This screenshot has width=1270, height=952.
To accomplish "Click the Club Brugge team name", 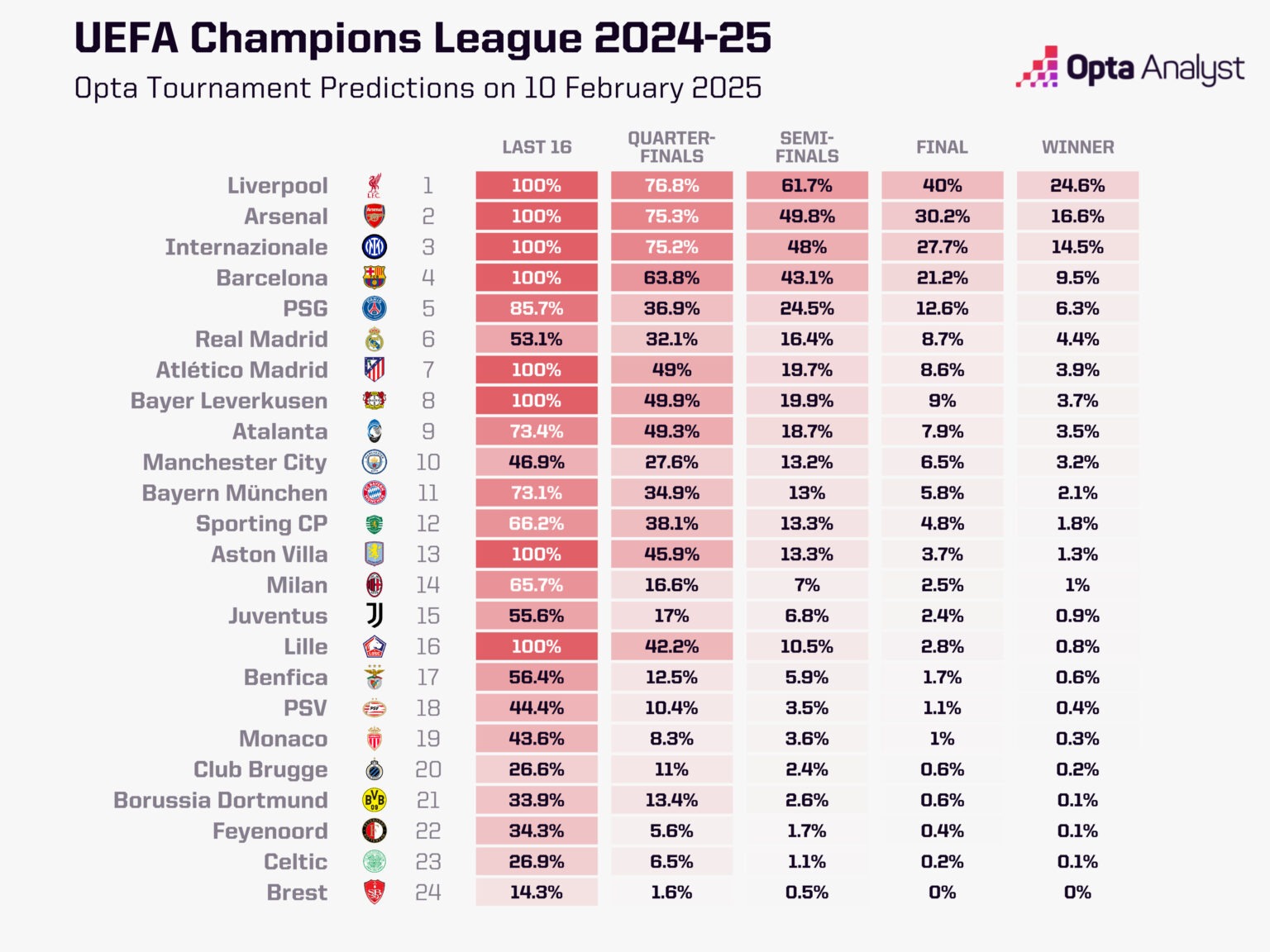I will point(260,769).
